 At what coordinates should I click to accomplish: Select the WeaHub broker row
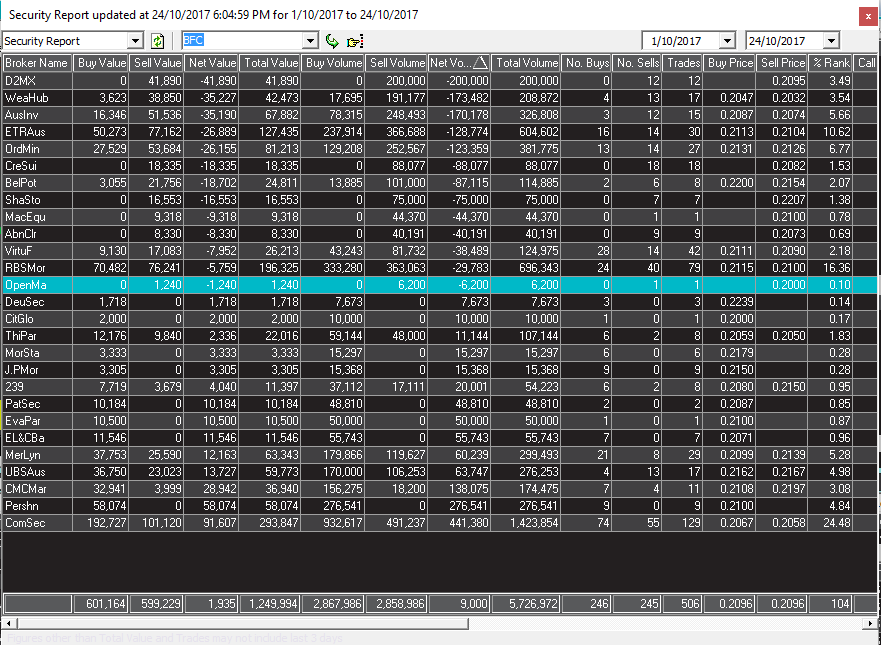tap(439, 98)
